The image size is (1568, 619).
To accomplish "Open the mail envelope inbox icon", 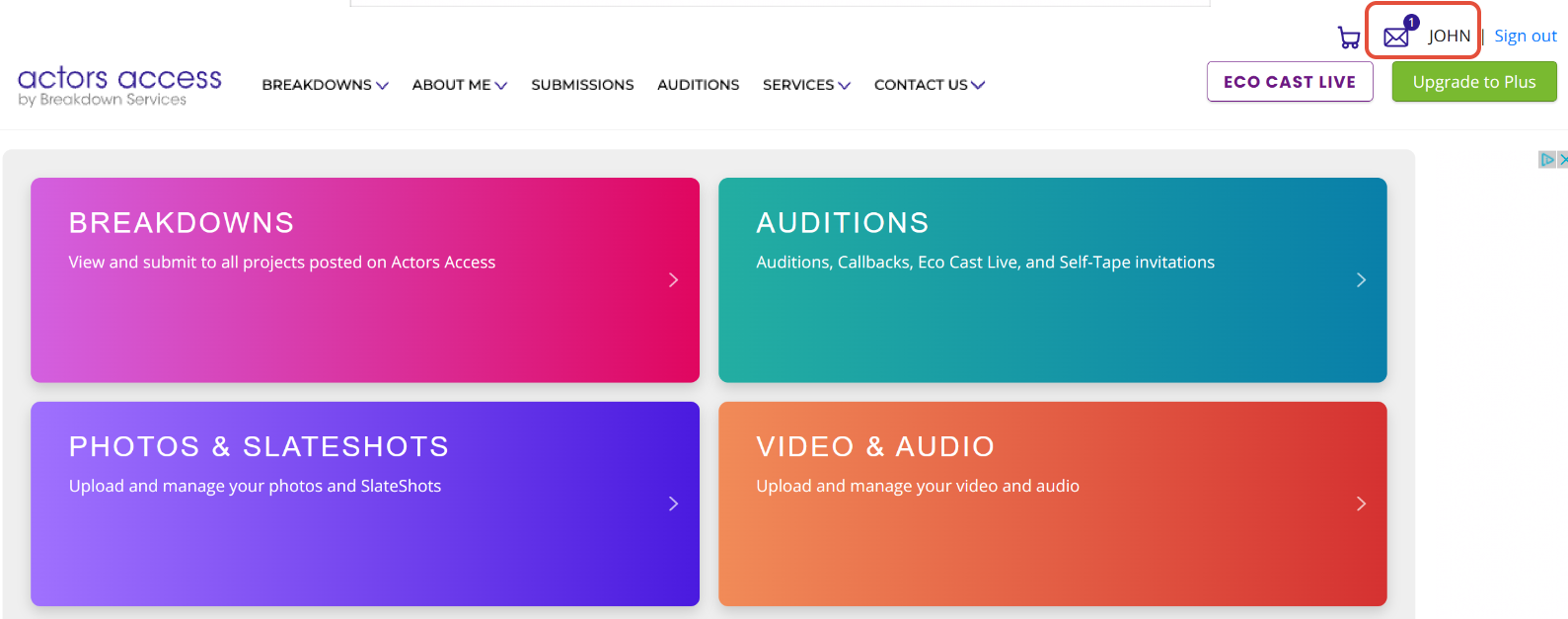I will pyautogui.click(x=1396, y=37).
